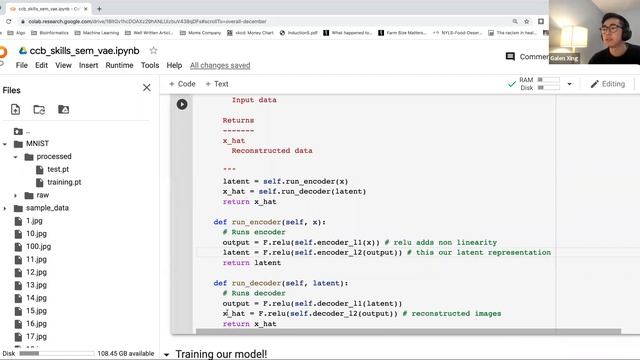Viewport: 640px width, 360px height.
Task: Click the test.pt file icon
Action: 40,169
